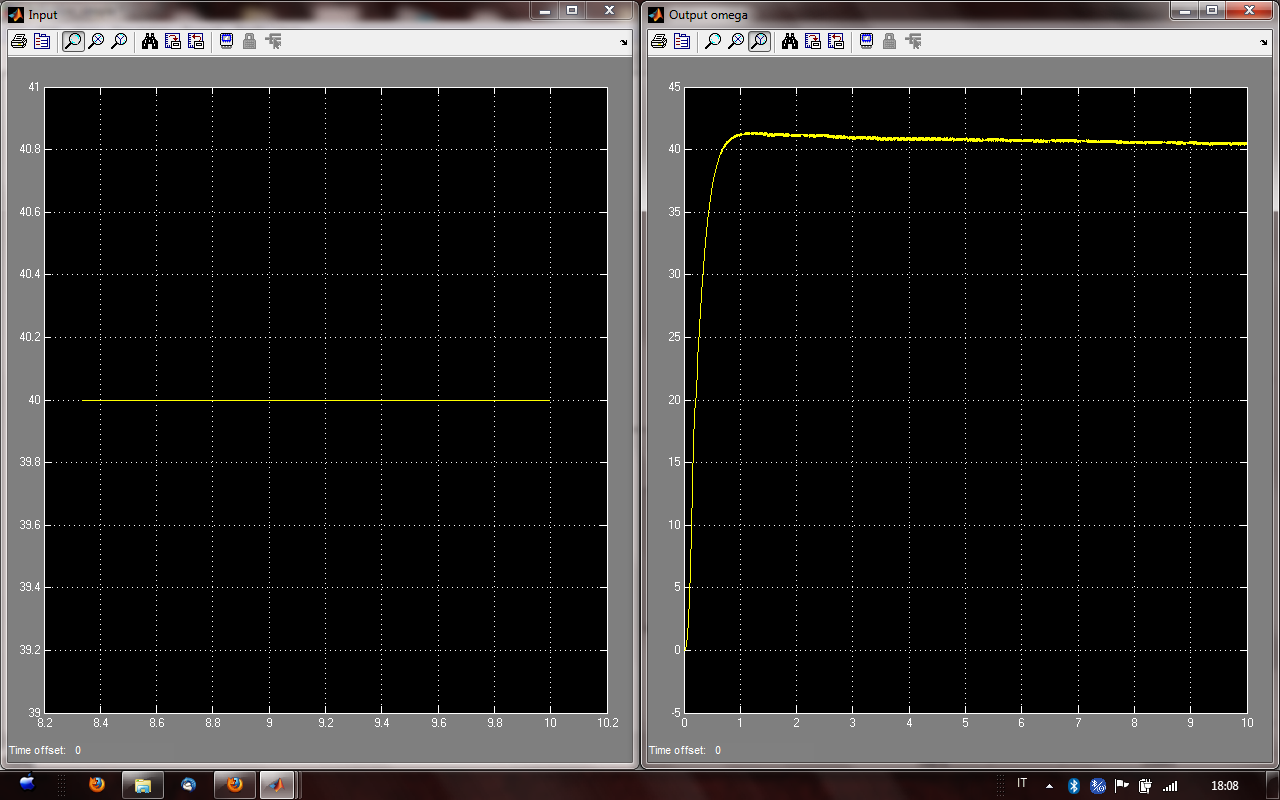This screenshot has width=1280, height=800.
Task: Toggle Zoom tool in Input scope
Action: (x=73, y=41)
